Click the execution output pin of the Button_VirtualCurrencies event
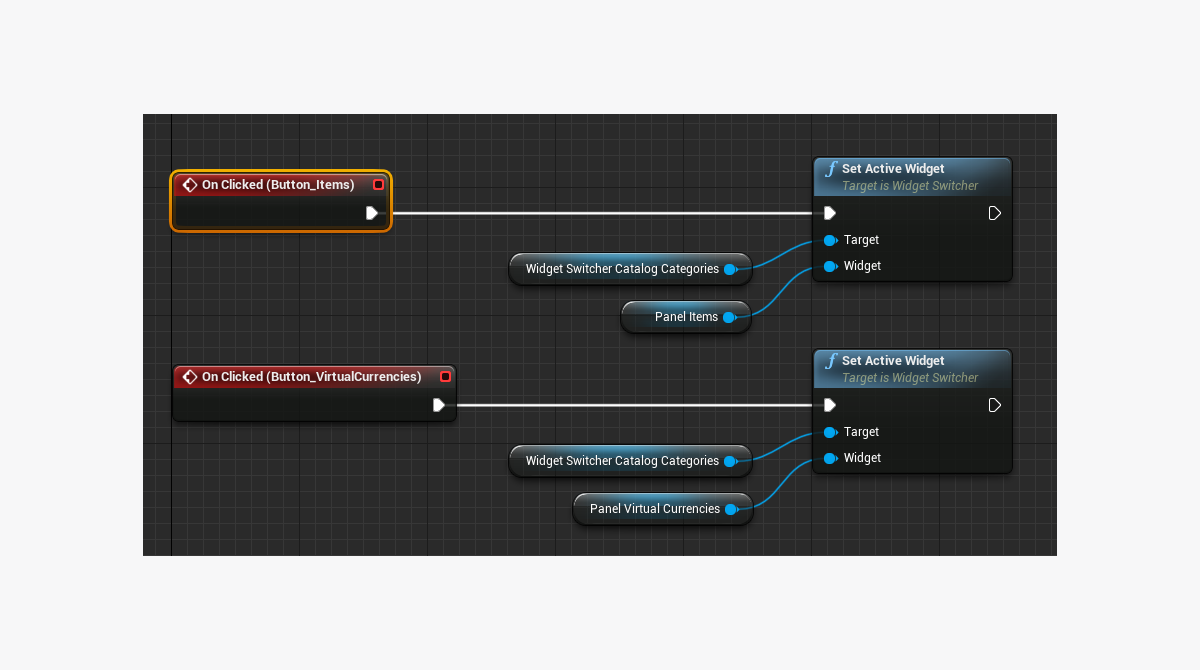 439,405
